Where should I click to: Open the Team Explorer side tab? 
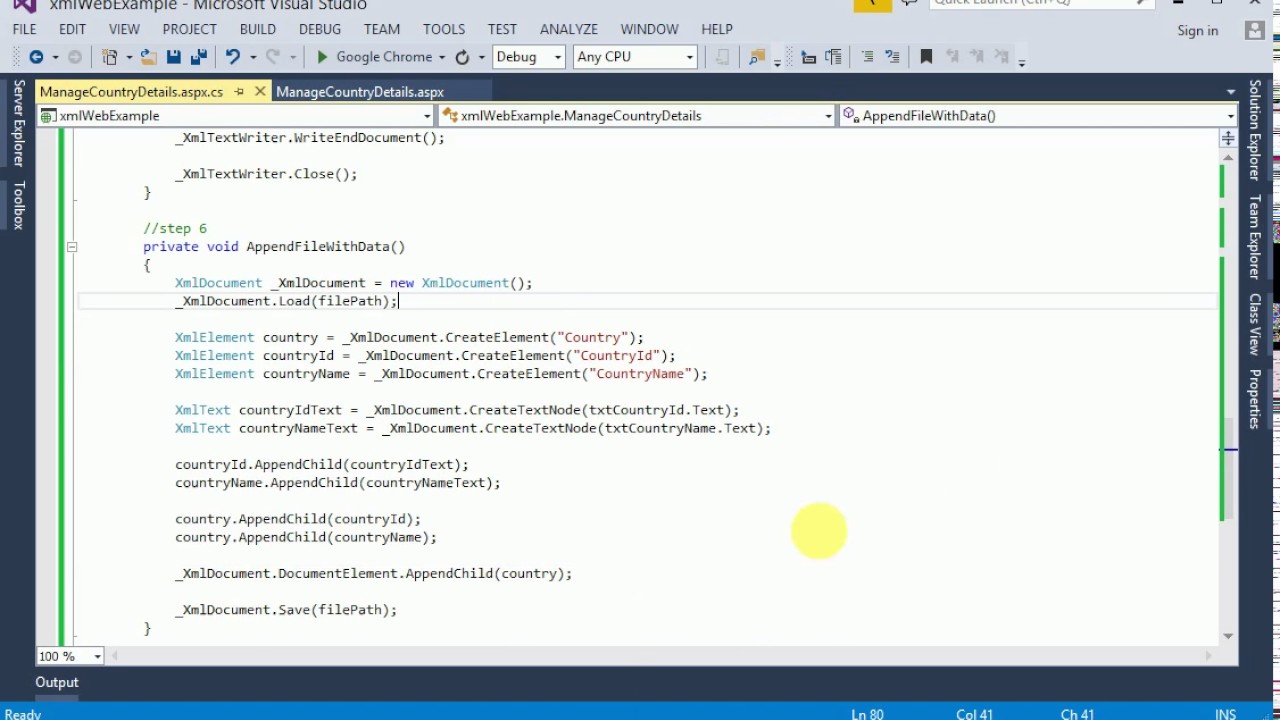pos(1254,237)
